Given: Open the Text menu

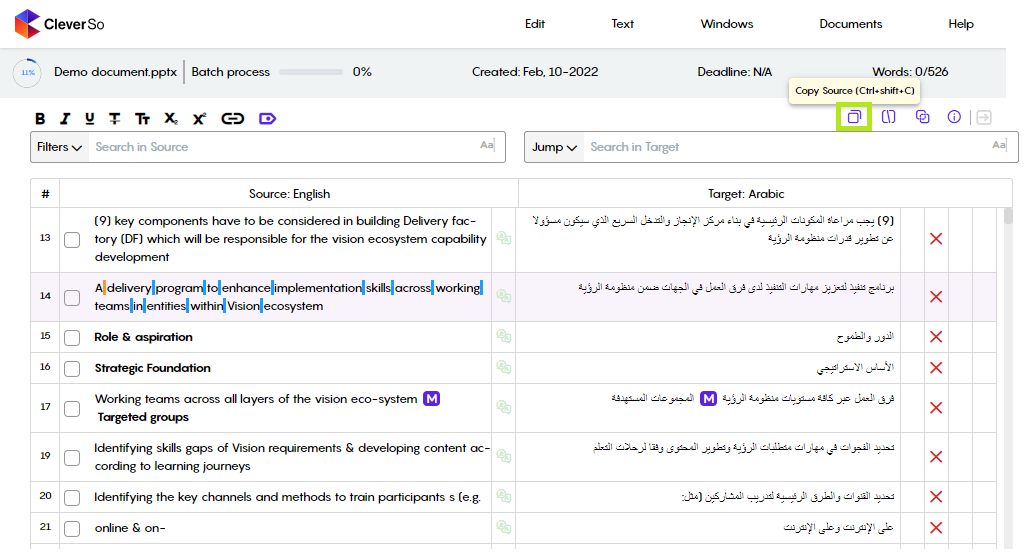Looking at the screenshot, I should [x=622, y=24].
